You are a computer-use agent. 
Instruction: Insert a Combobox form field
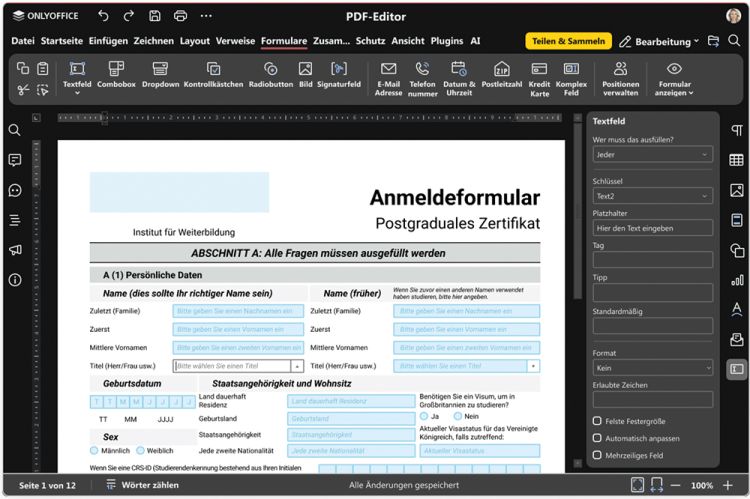pos(116,75)
